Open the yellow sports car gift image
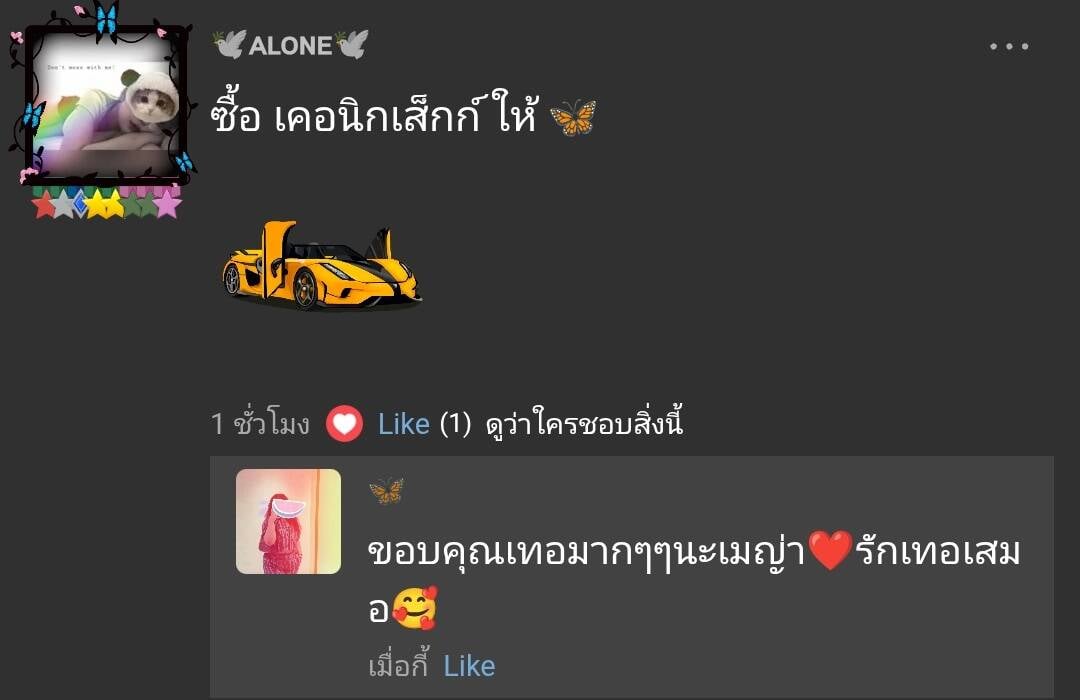The width and height of the screenshot is (1080, 700). pos(321,265)
